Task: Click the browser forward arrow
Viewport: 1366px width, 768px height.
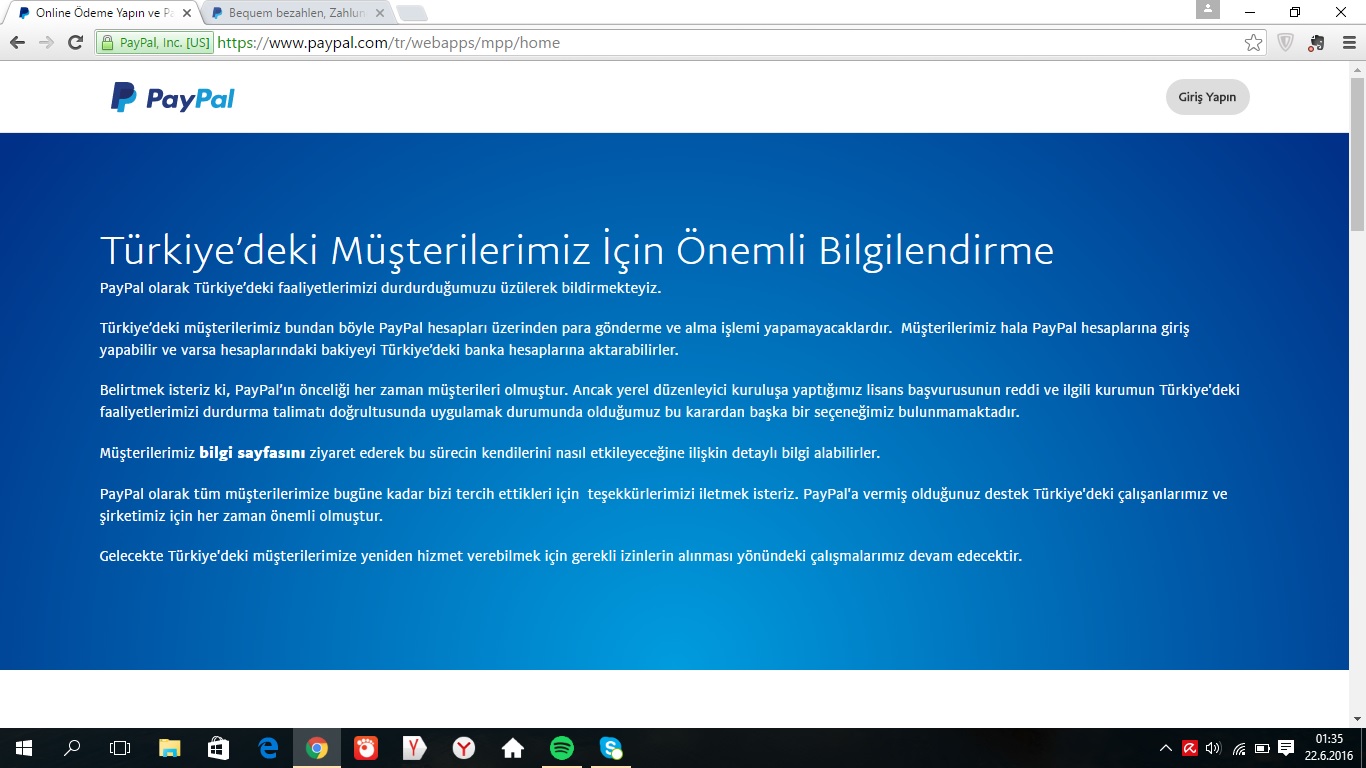Action: pos(46,43)
